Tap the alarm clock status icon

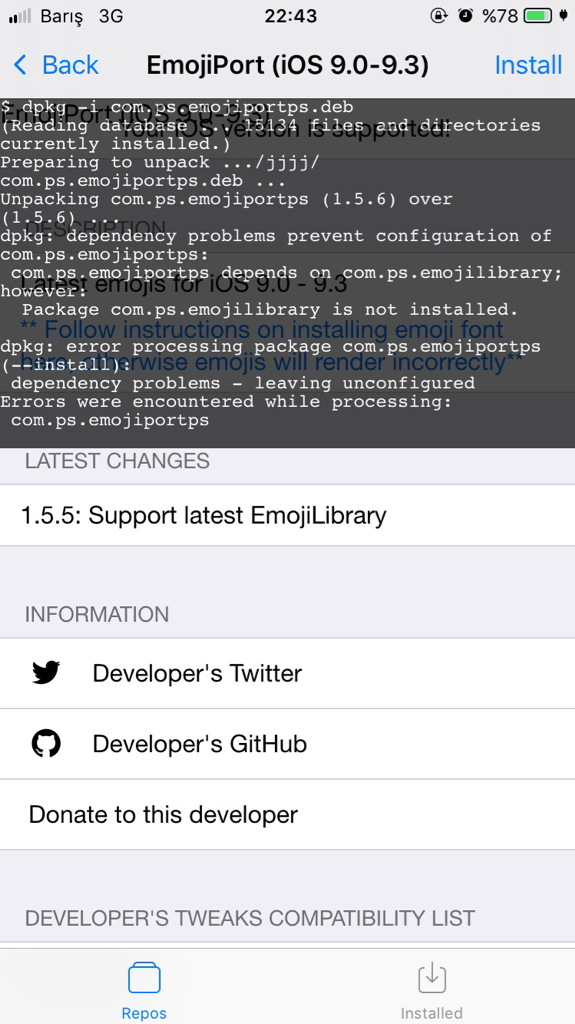click(465, 15)
